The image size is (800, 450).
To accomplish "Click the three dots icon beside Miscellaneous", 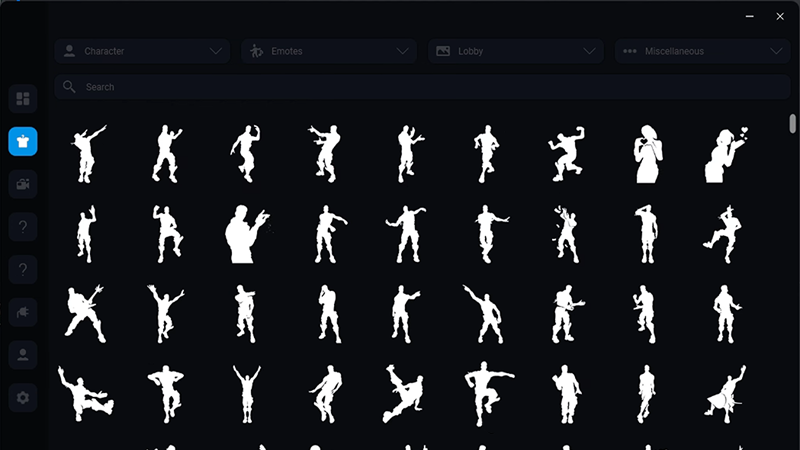I will pos(630,51).
